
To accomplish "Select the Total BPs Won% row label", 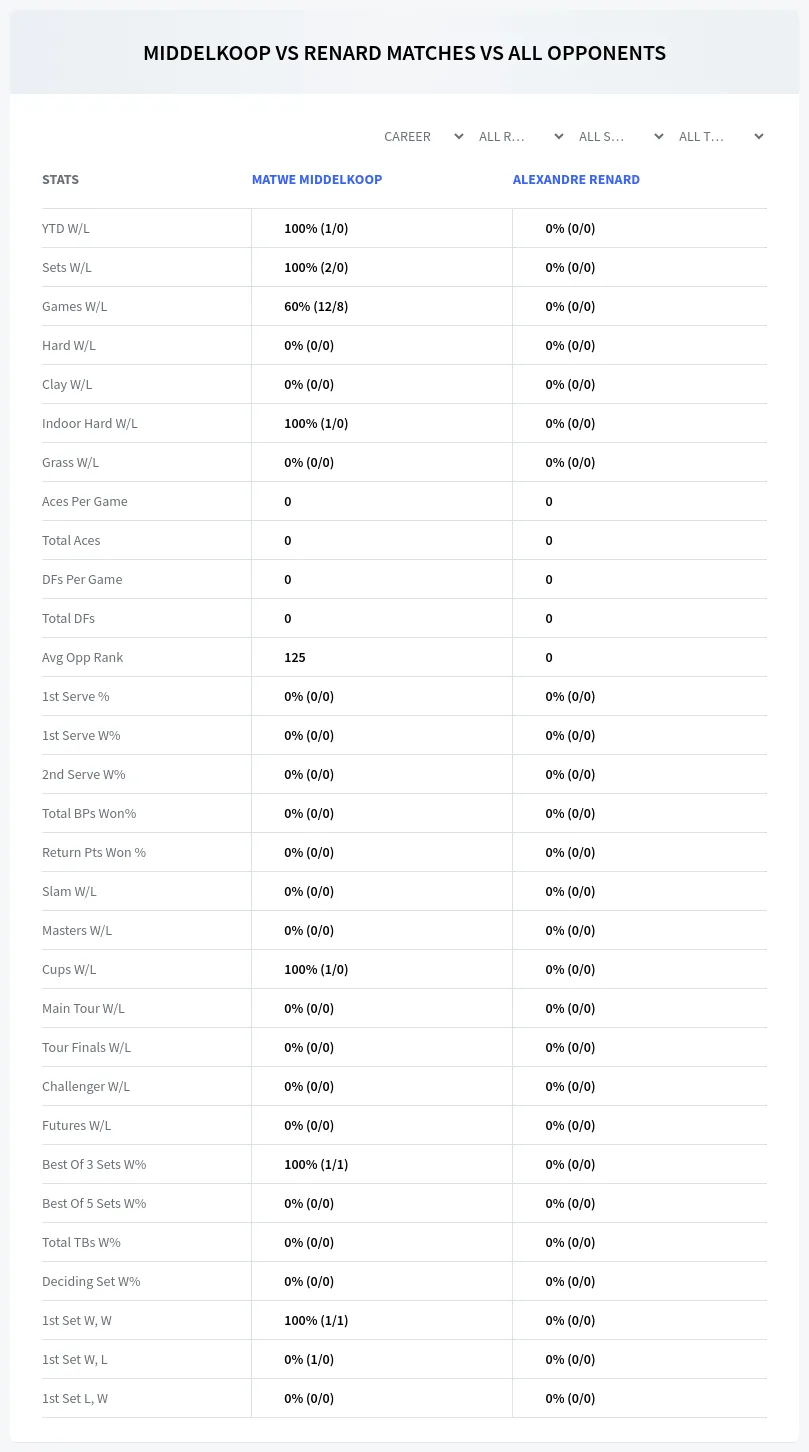I will tap(89, 813).
